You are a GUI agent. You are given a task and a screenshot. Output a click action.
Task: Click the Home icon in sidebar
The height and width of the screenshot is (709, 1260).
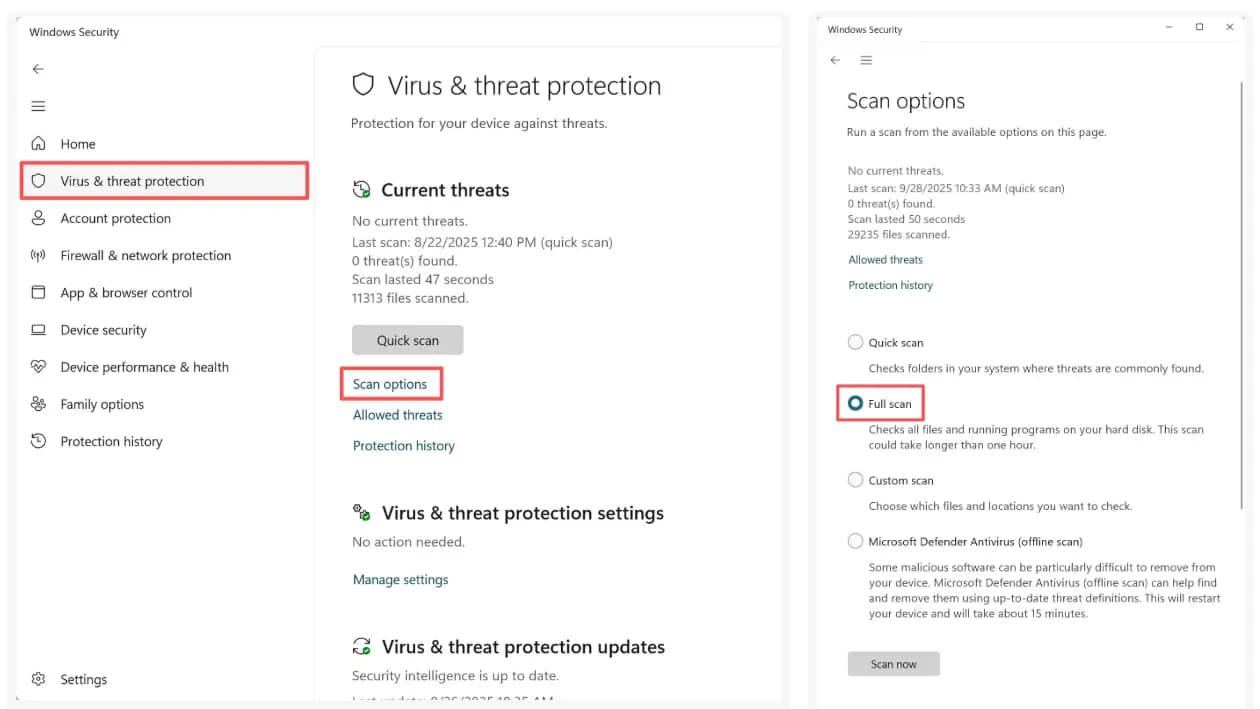tap(39, 144)
